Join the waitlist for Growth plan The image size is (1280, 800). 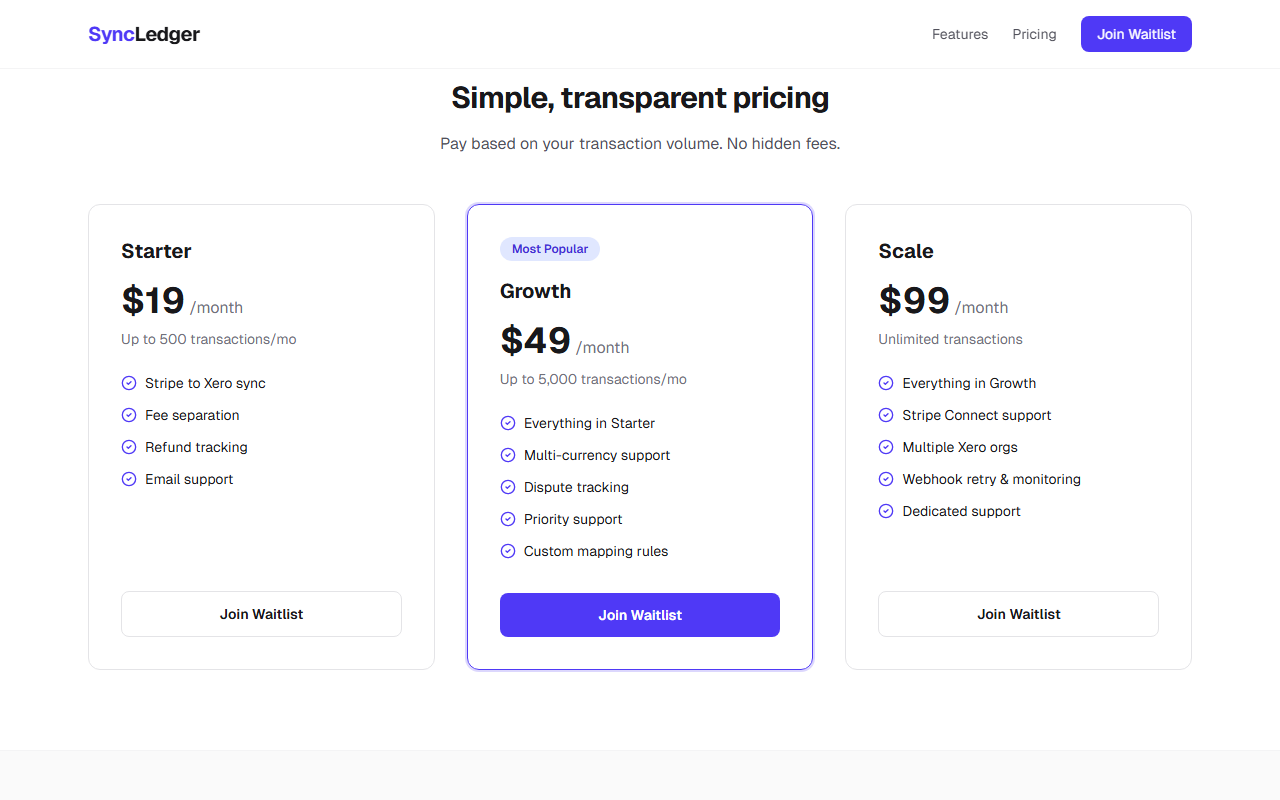click(640, 615)
